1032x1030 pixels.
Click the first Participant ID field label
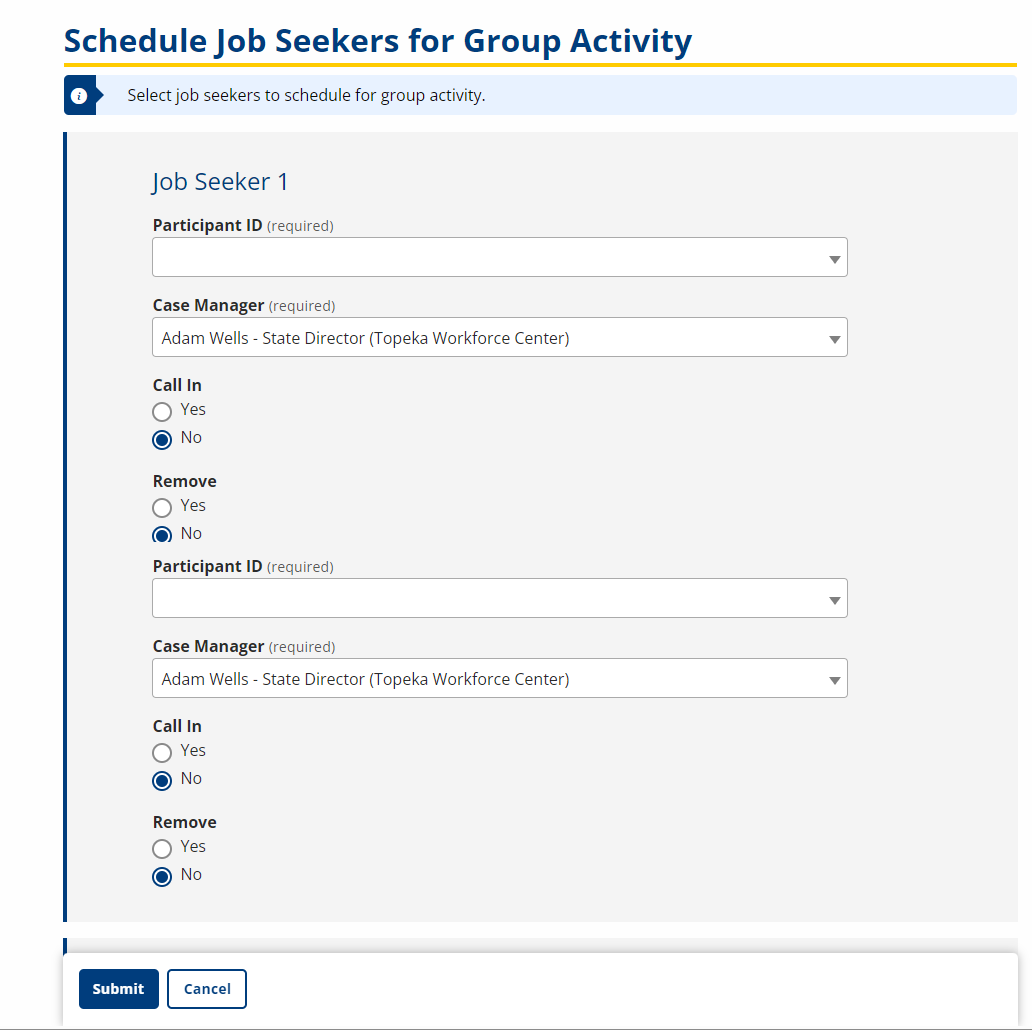tap(207, 226)
